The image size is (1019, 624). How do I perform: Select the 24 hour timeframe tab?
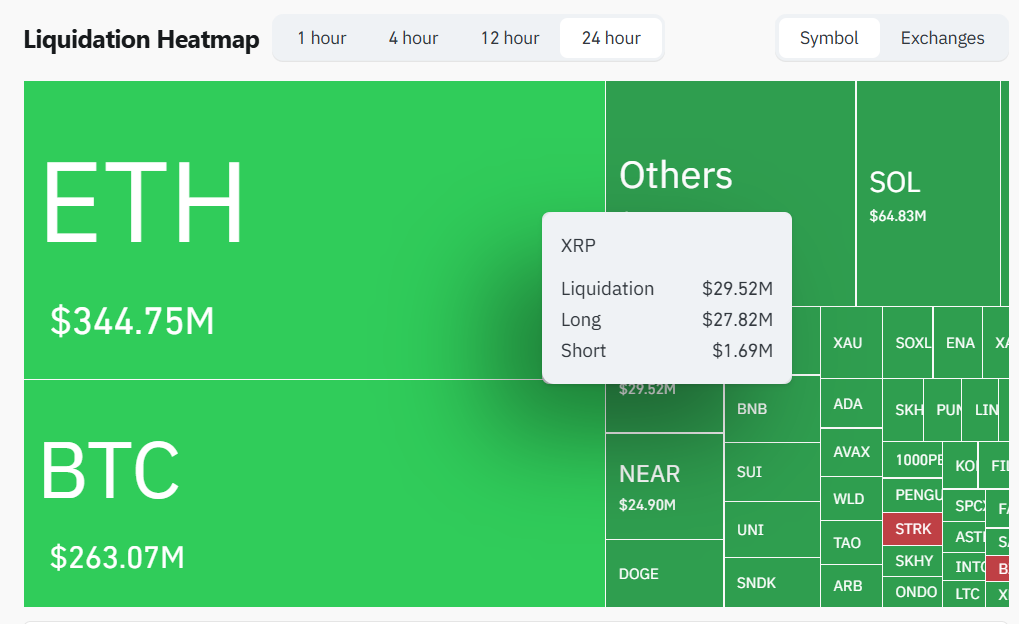click(x=611, y=38)
